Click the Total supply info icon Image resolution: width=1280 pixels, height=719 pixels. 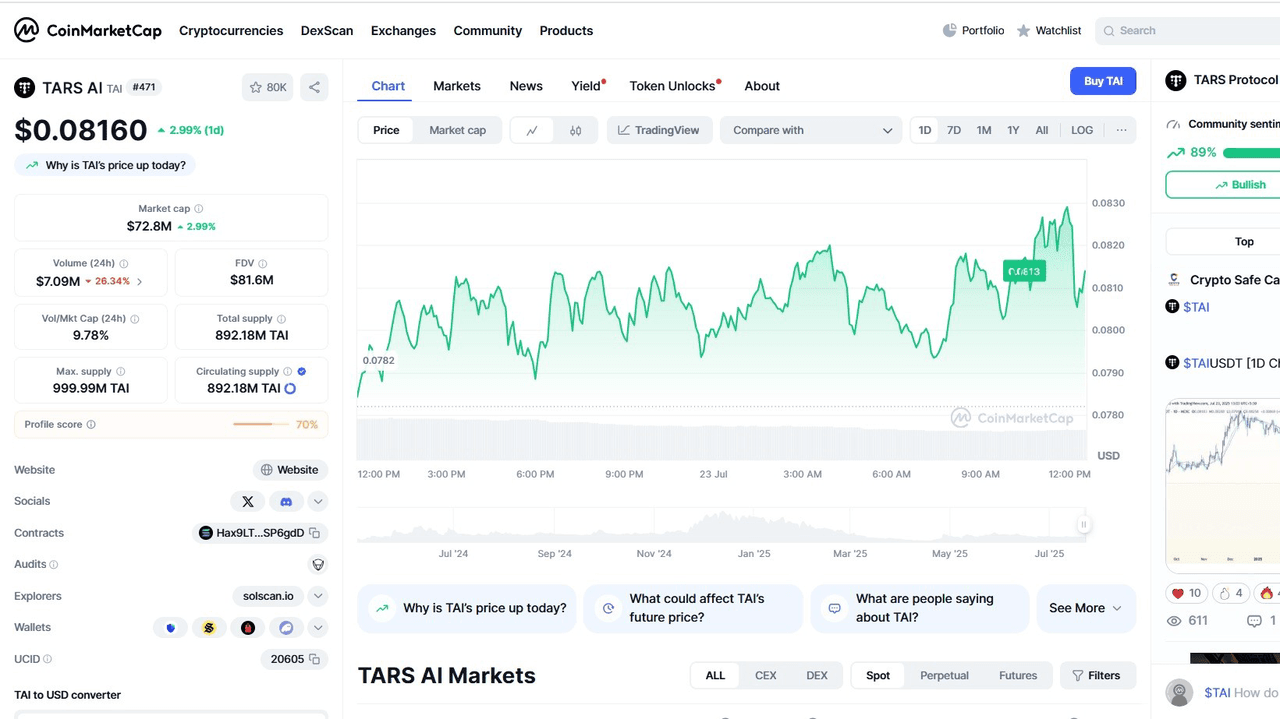pyautogui.click(x=281, y=319)
